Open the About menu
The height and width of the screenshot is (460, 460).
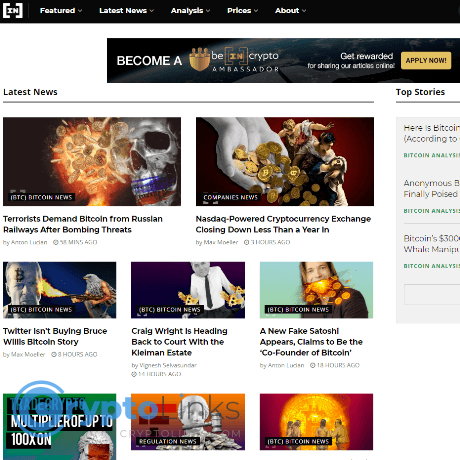(x=290, y=11)
